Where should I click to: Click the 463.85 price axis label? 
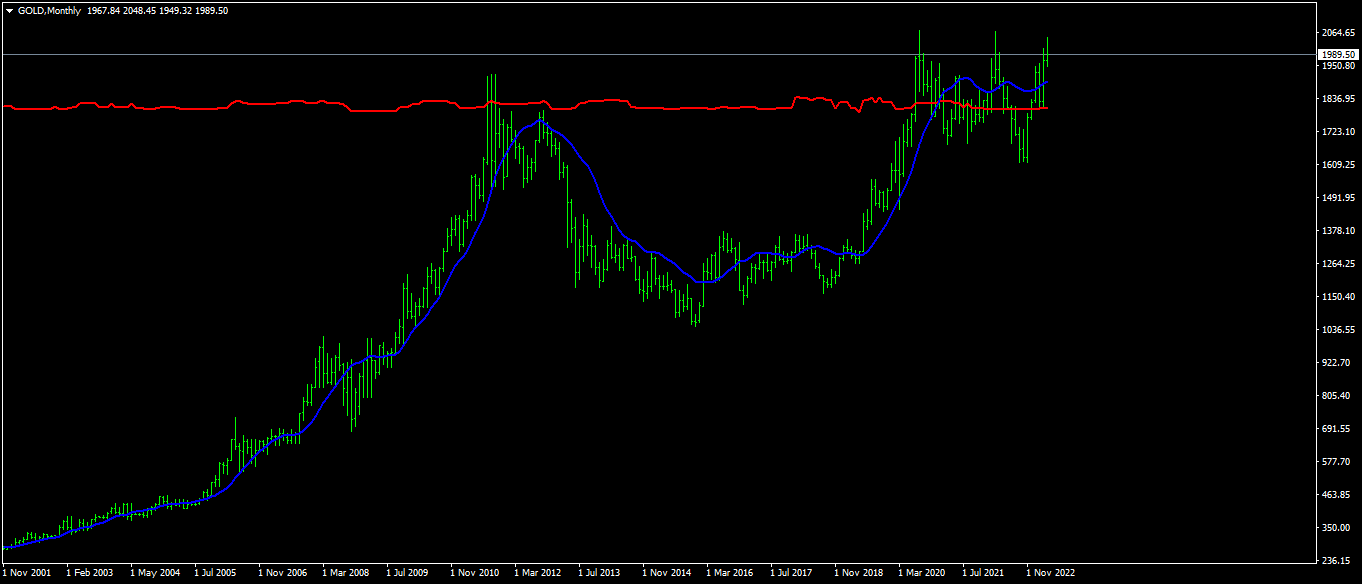click(1335, 495)
